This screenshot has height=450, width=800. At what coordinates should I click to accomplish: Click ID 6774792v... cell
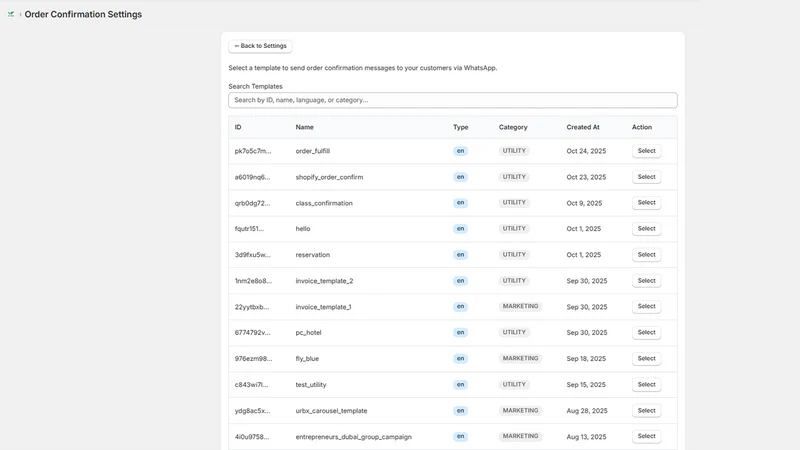click(x=253, y=333)
